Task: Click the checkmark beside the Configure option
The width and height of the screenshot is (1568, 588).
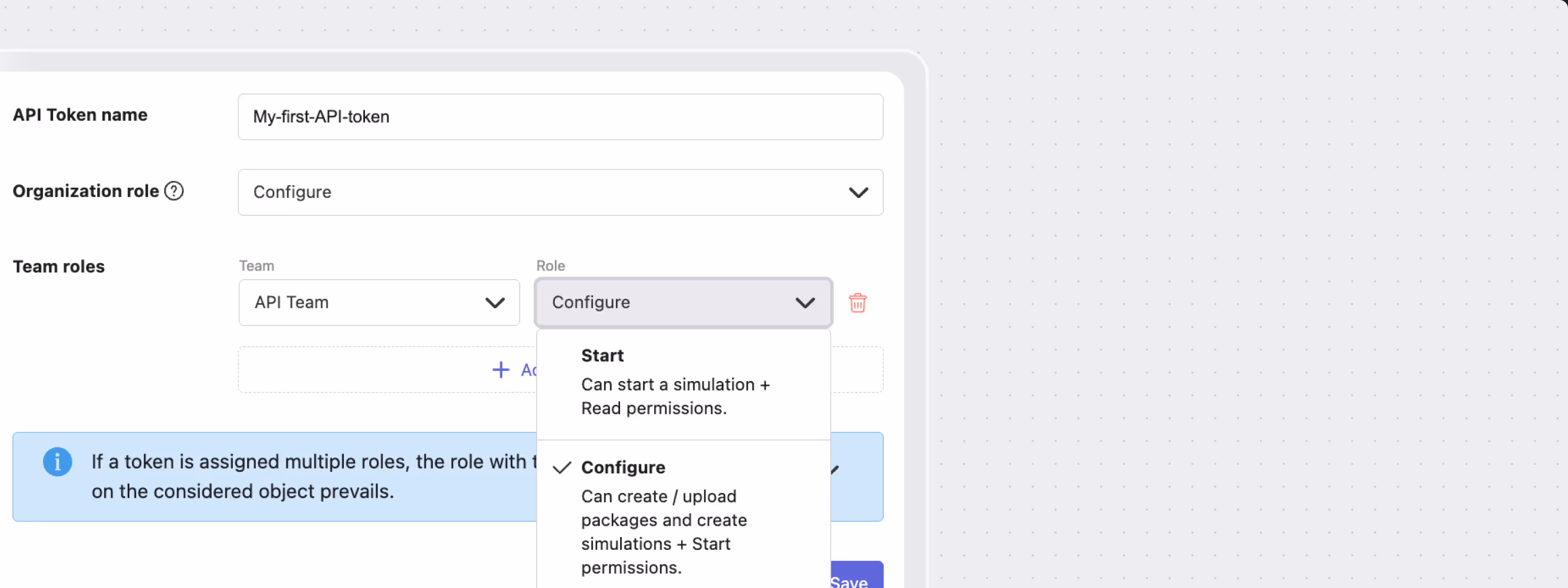Action: point(562,468)
